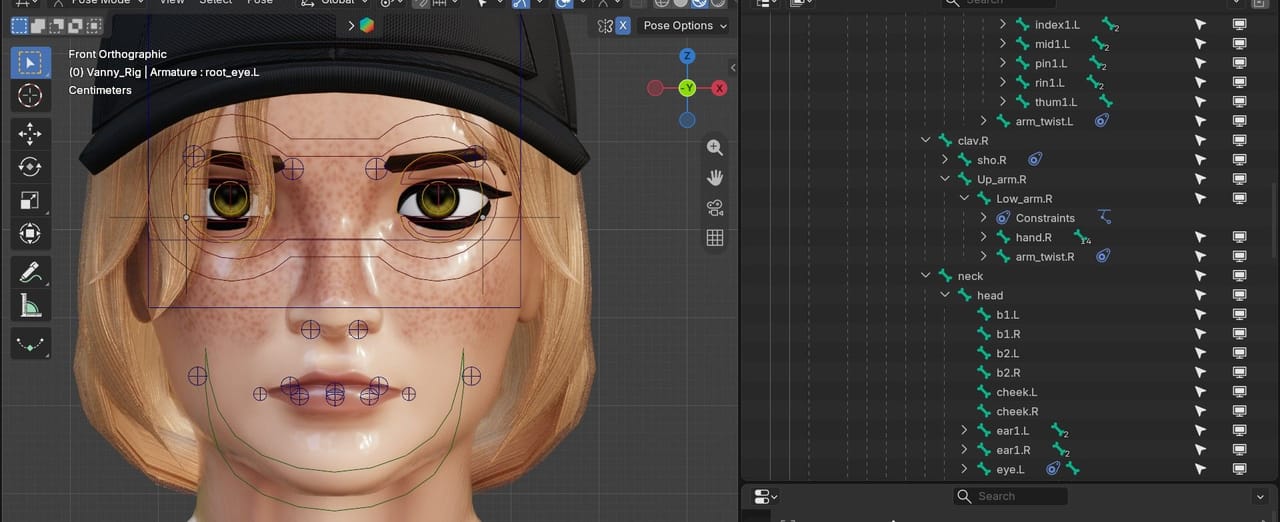
Task: Select the Move tool in toolbar
Action: pyautogui.click(x=30, y=134)
